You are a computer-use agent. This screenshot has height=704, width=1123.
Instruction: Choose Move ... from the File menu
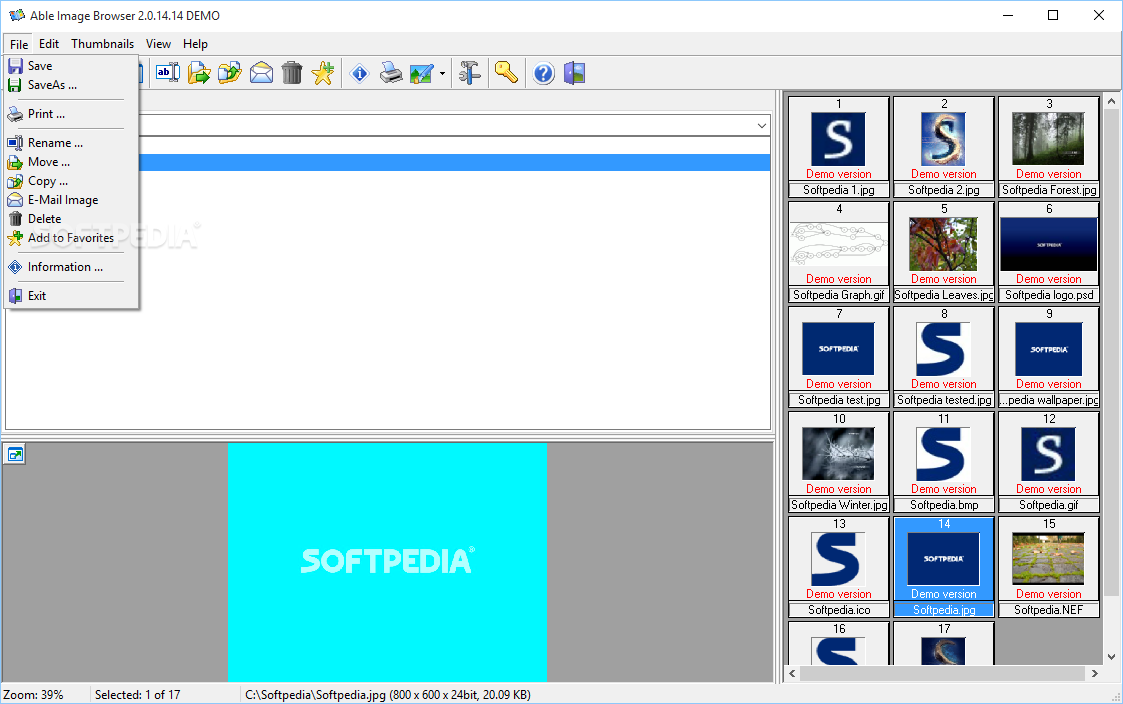[70, 162]
